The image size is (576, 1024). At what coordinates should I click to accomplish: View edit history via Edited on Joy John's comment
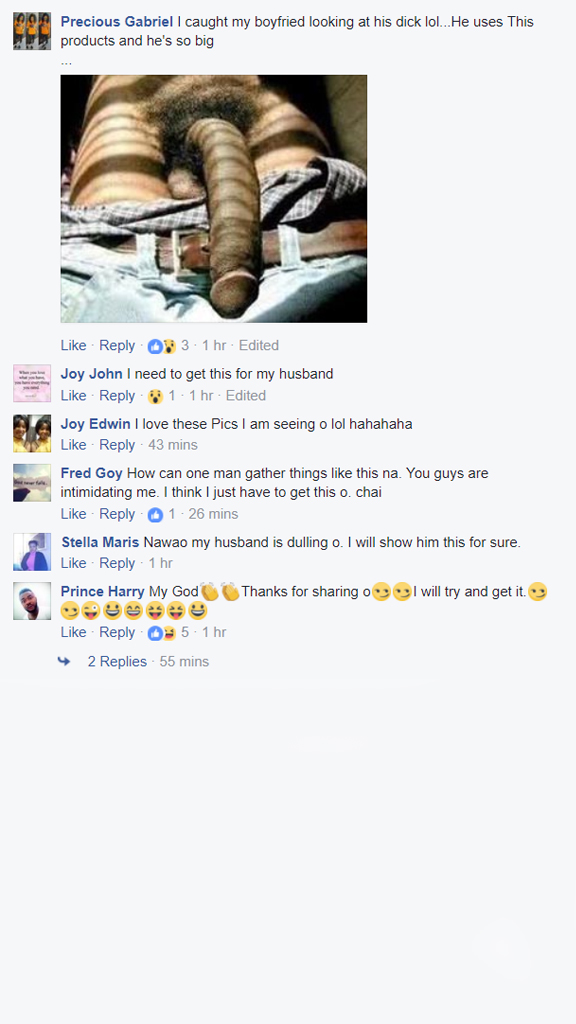point(246,396)
